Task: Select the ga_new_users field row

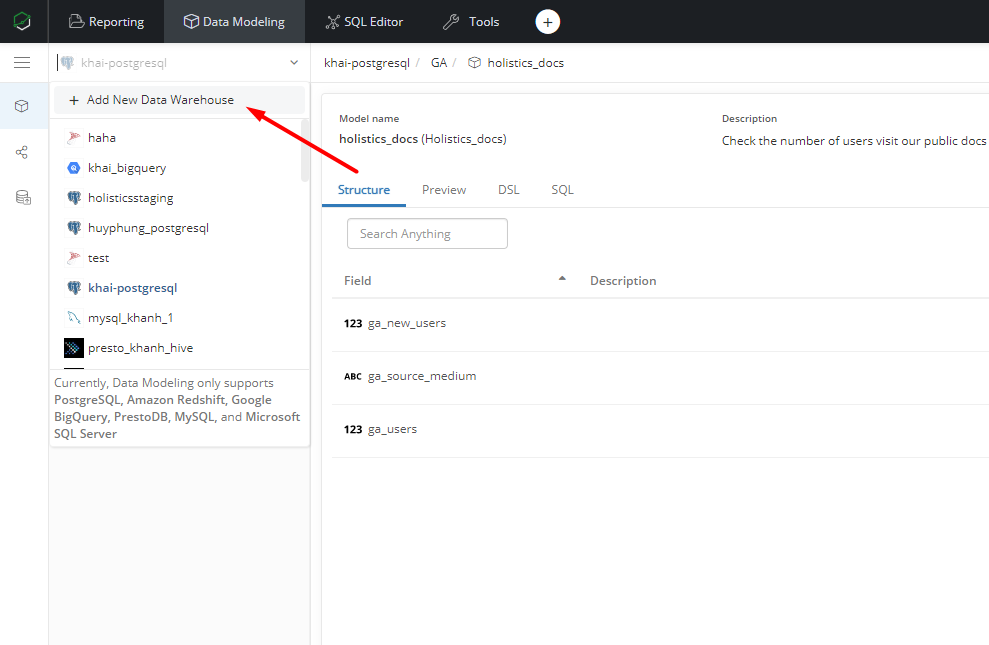Action: point(660,323)
